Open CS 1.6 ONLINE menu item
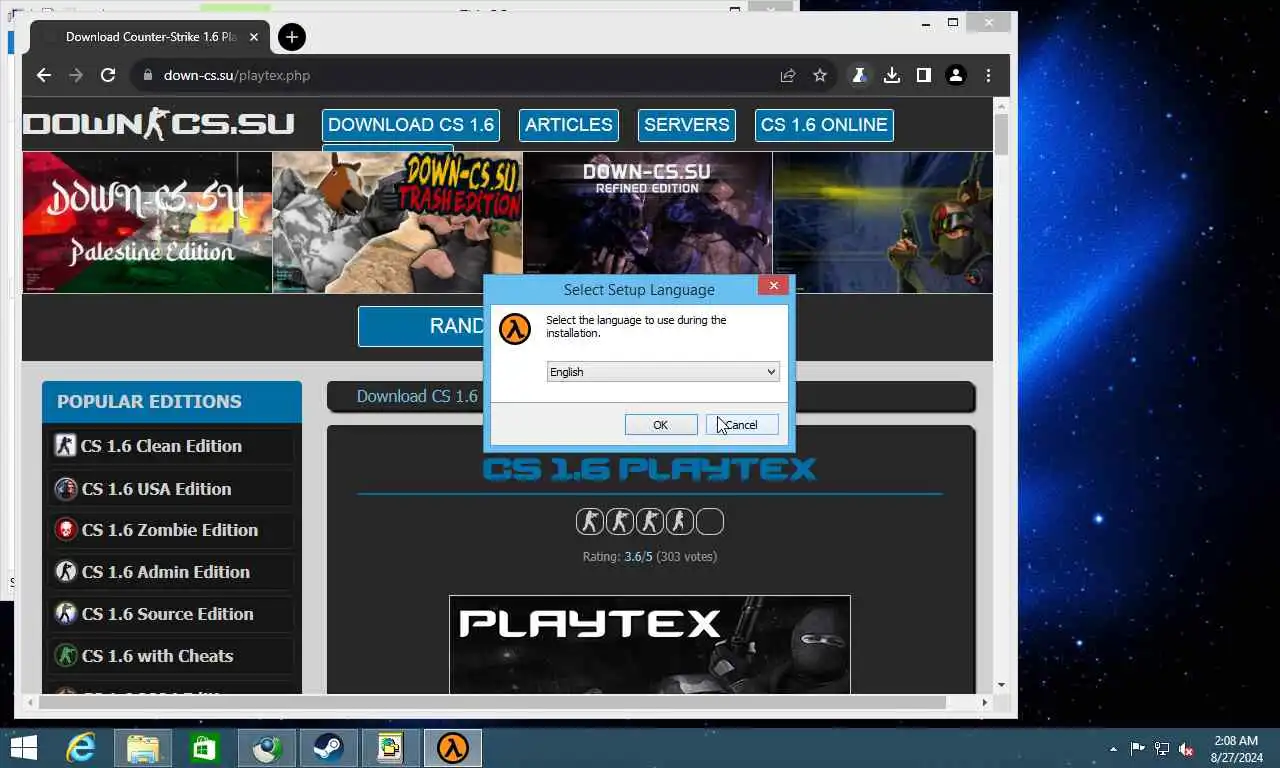 [x=824, y=125]
